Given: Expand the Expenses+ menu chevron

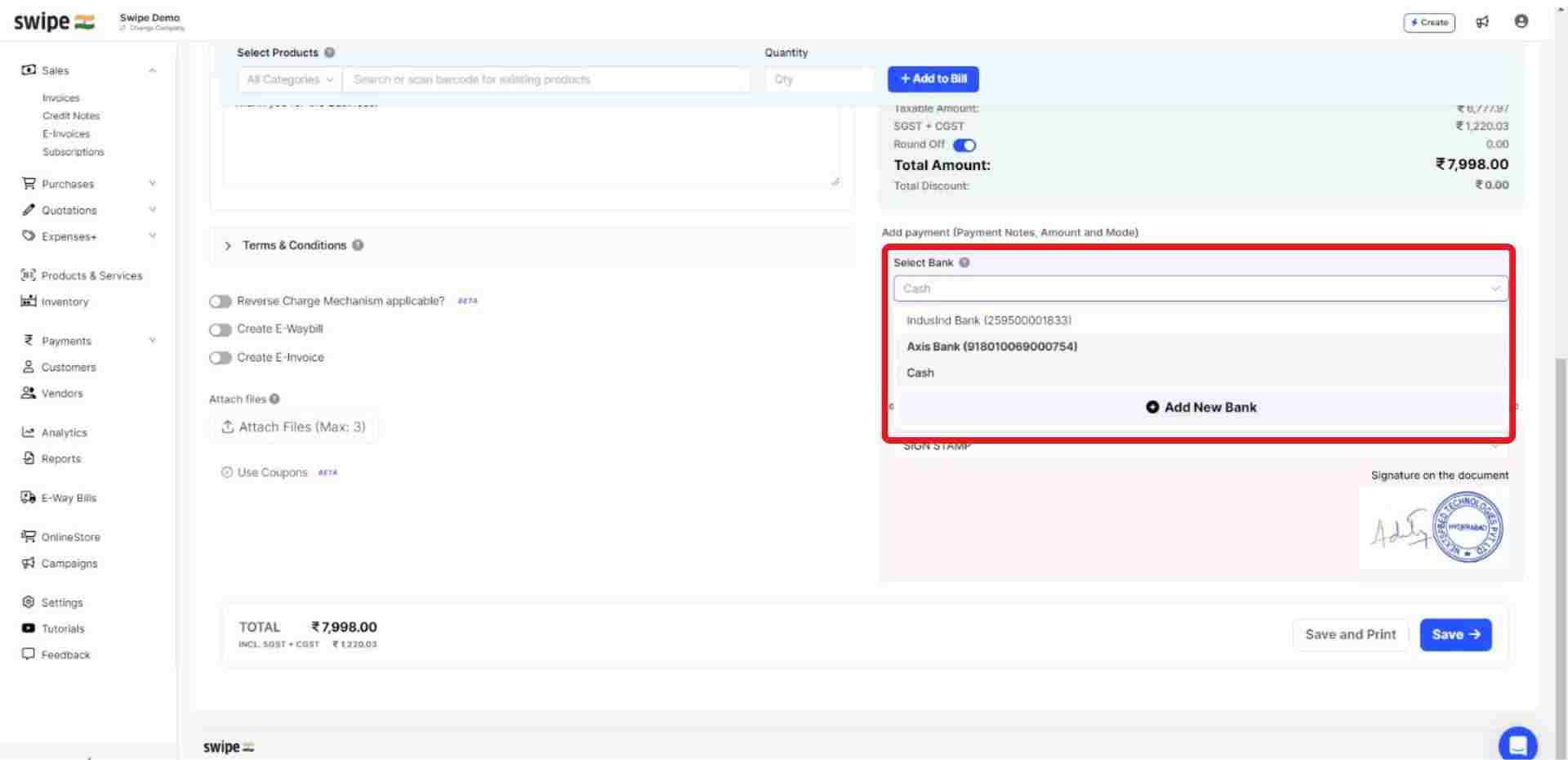Looking at the screenshot, I should pos(152,236).
